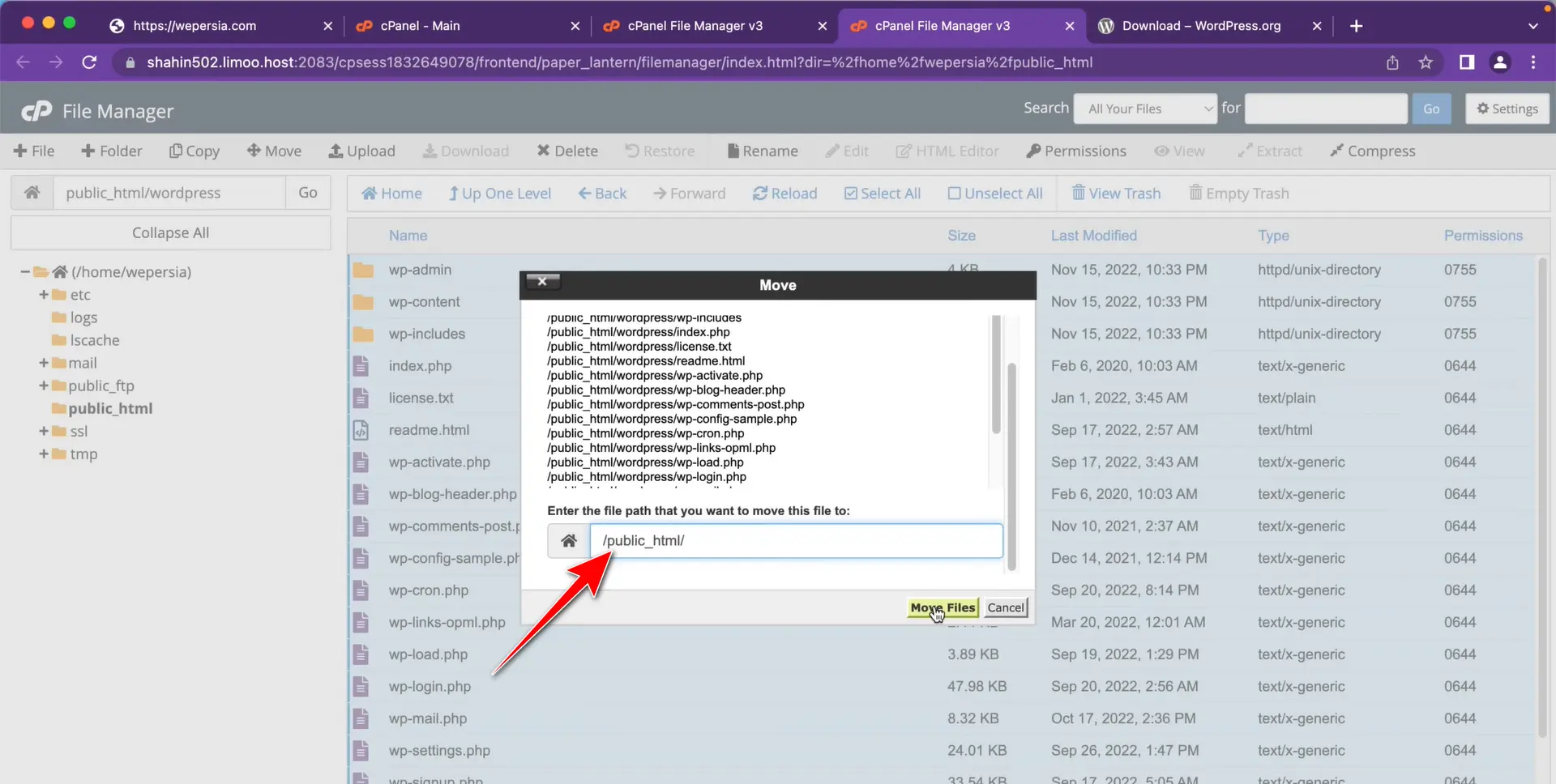Image resolution: width=1556 pixels, height=784 pixels.
Task: Click Go next to path field
Action: pyautogui.click(x=308, y=193)
